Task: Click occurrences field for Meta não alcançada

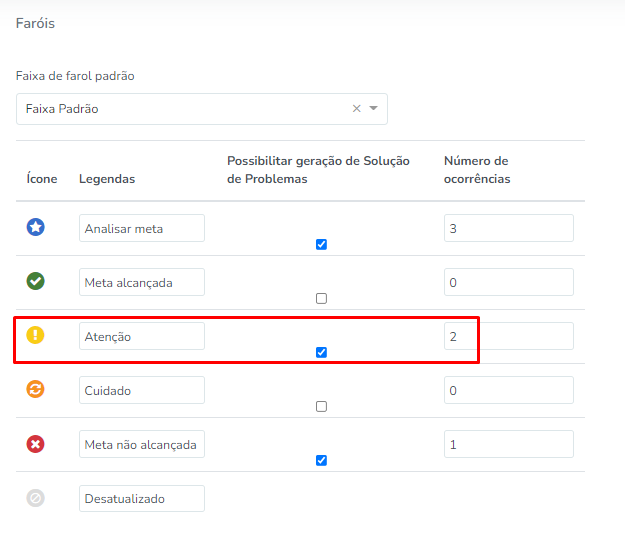Action: coord(508,444)
